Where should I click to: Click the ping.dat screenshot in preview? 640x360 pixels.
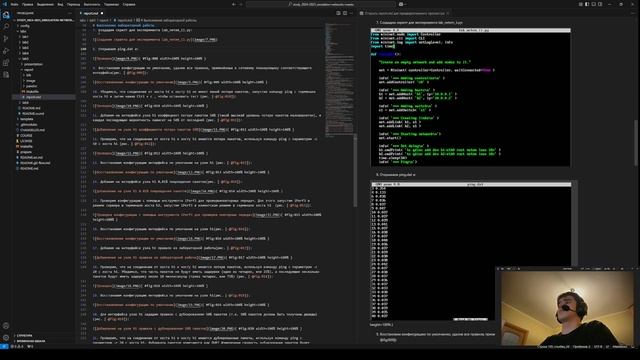[471, 251]
